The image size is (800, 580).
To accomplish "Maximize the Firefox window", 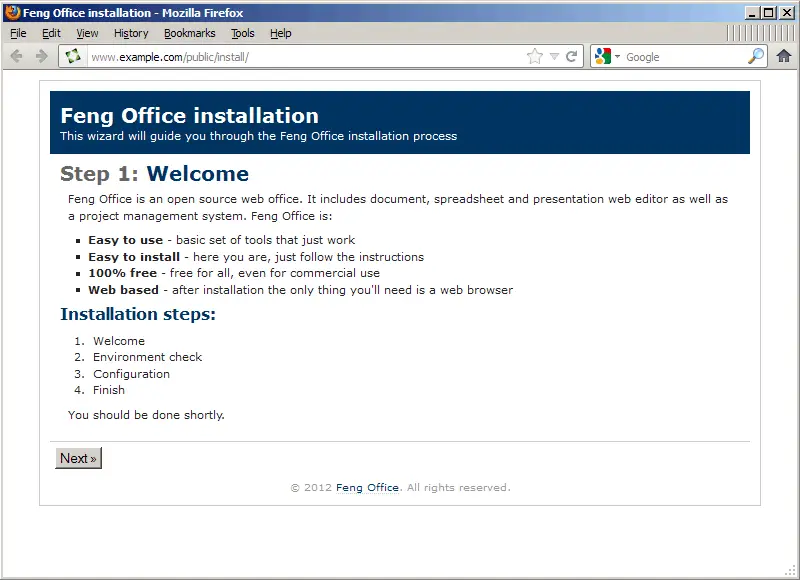I will click(768, 13).
